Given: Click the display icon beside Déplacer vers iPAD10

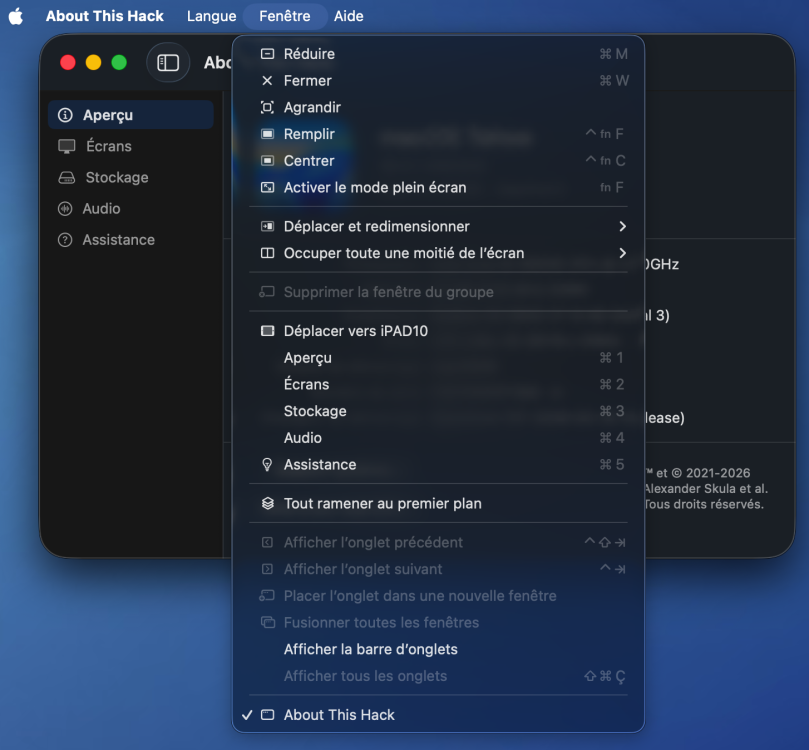Looking at the screenshot, I should (267, 331).
